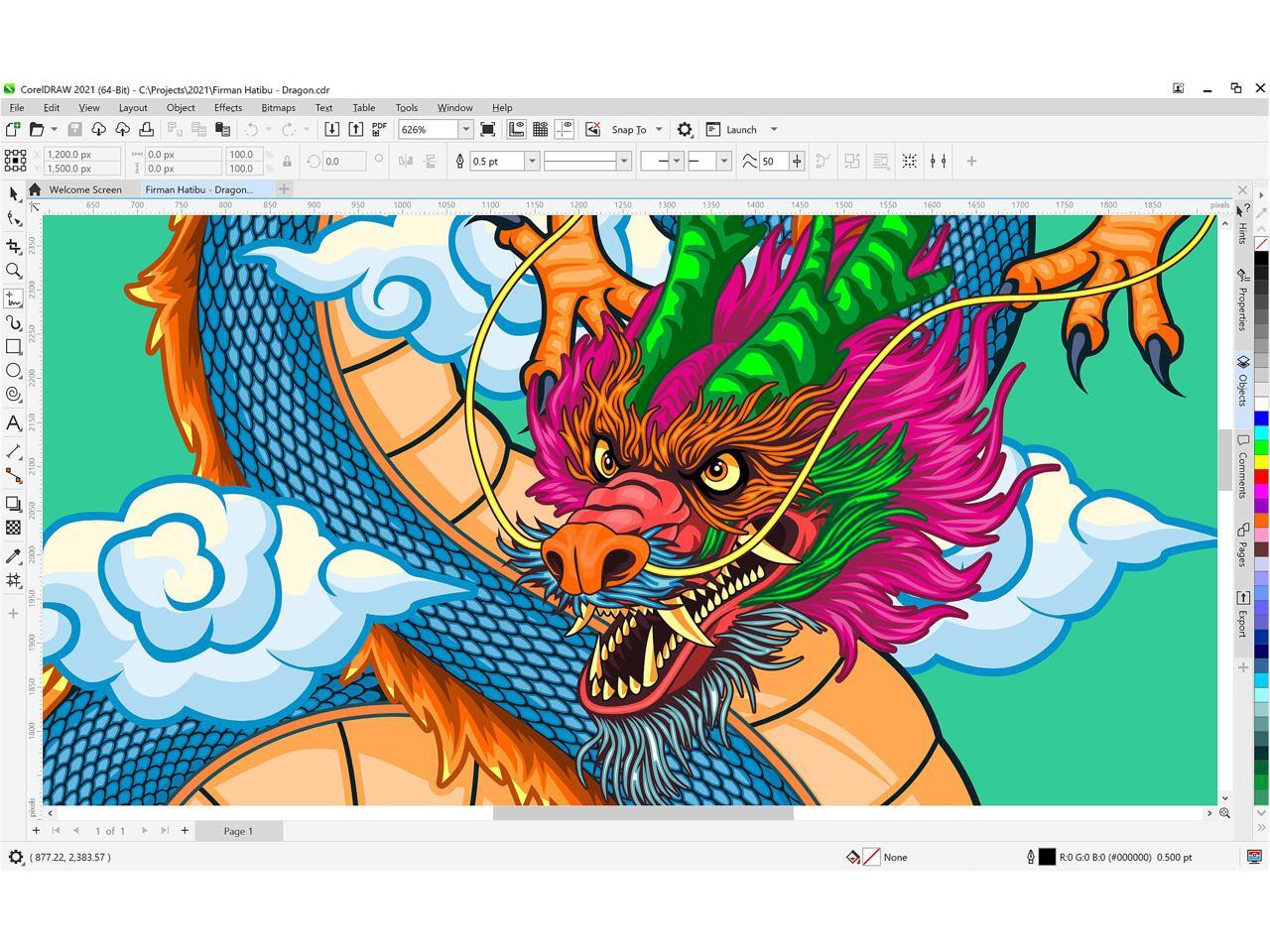Select the Eyedropper tool

pos(14,555)
